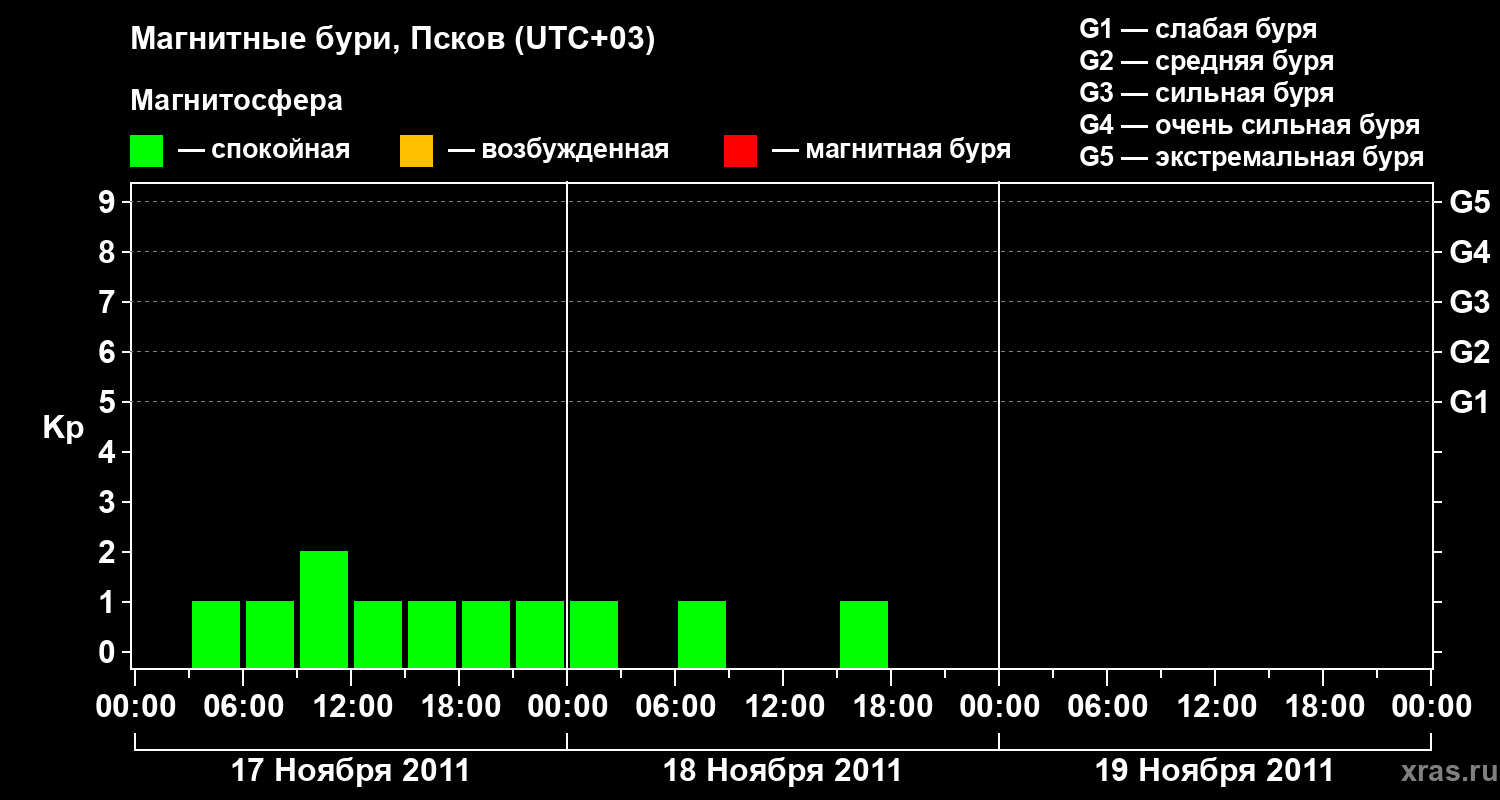Click the 'Kp' axis title

pyautogui.click(x=63, y=428)
